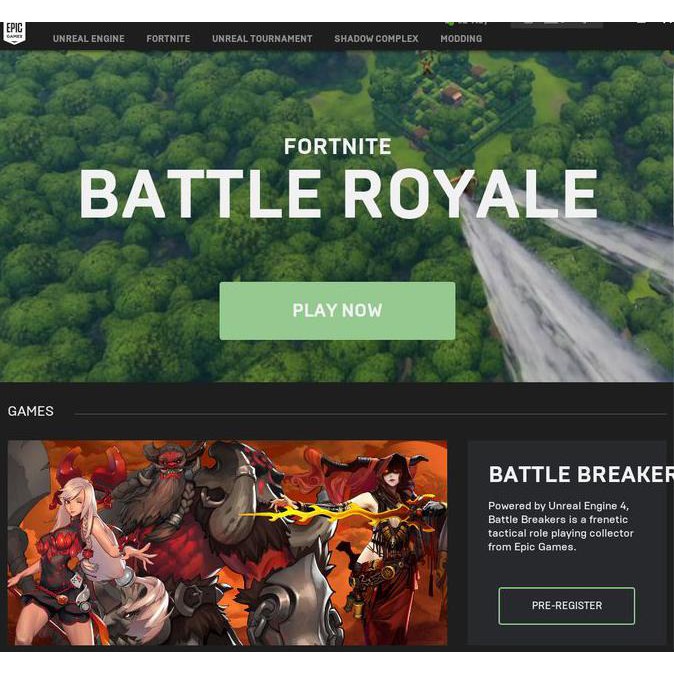This screenshot has height=674, width=674.
Task: Click the small Fortnite heading on the banner
Action: [x=337, y=147]
